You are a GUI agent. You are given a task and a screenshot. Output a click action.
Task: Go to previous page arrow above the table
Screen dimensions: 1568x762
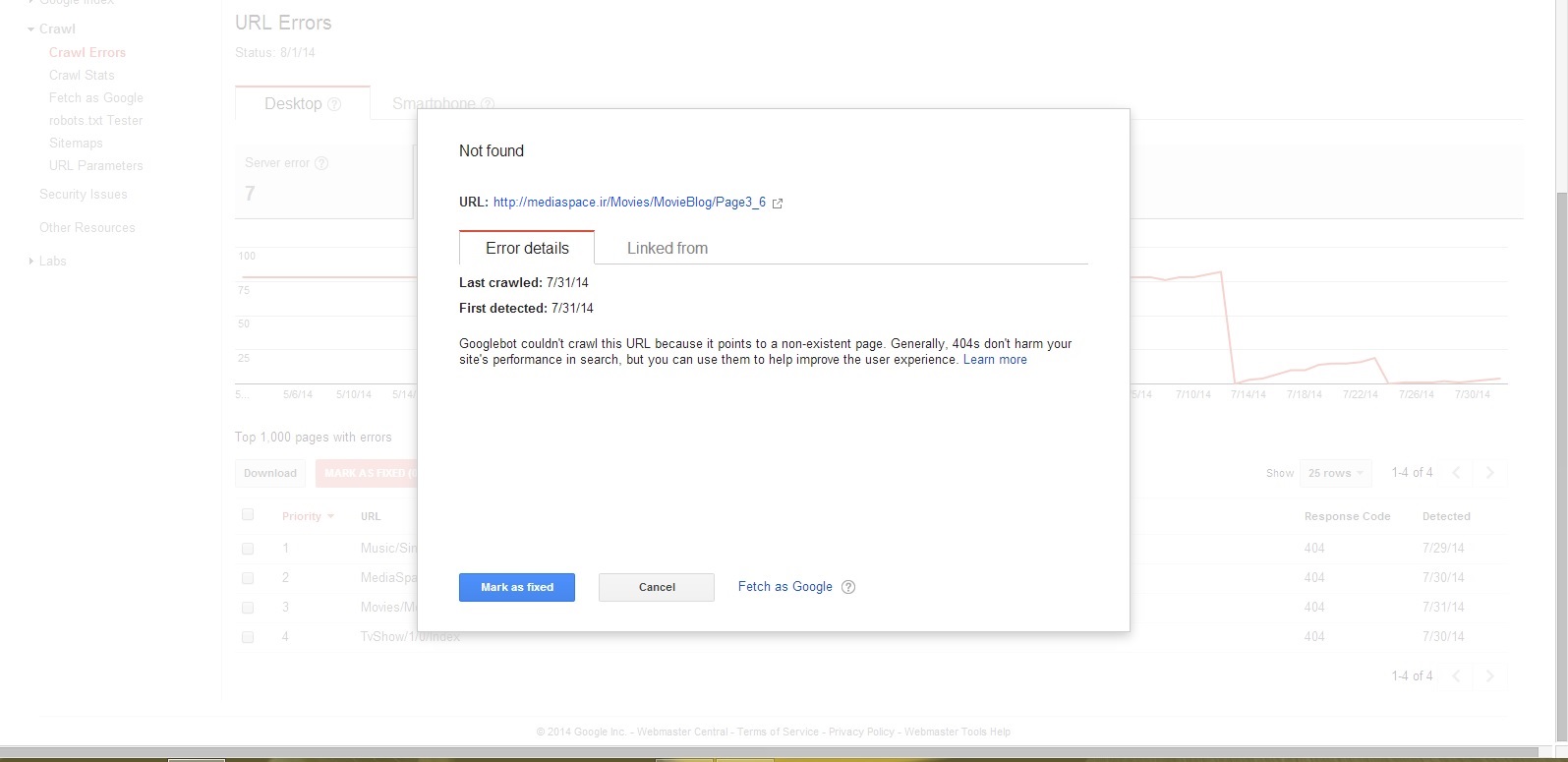tap(1456, 473)
